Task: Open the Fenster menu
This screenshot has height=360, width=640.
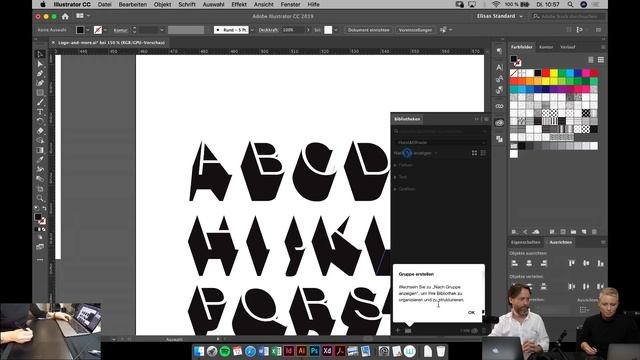Action: [290, 4]
